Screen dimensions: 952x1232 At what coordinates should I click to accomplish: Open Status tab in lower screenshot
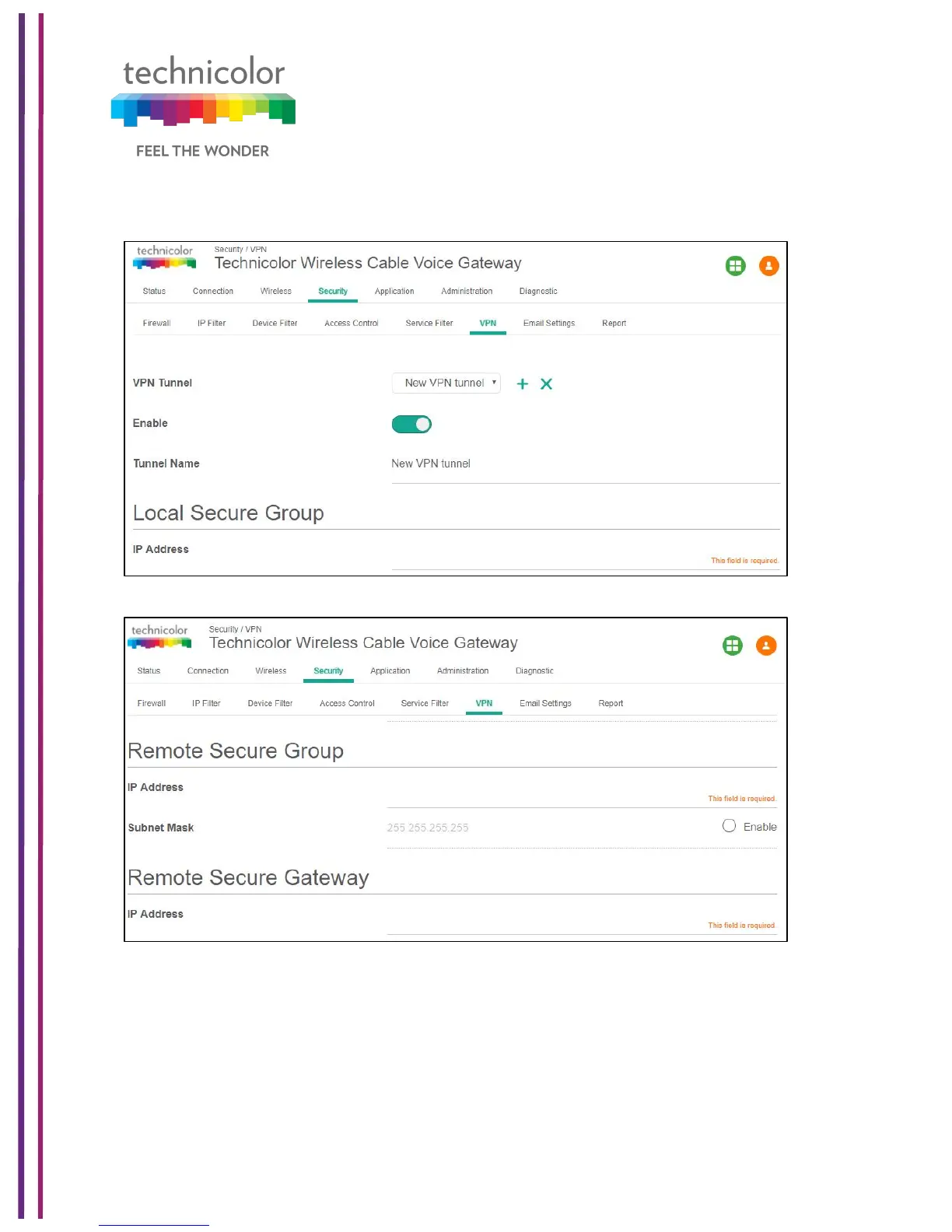[149, 670]
